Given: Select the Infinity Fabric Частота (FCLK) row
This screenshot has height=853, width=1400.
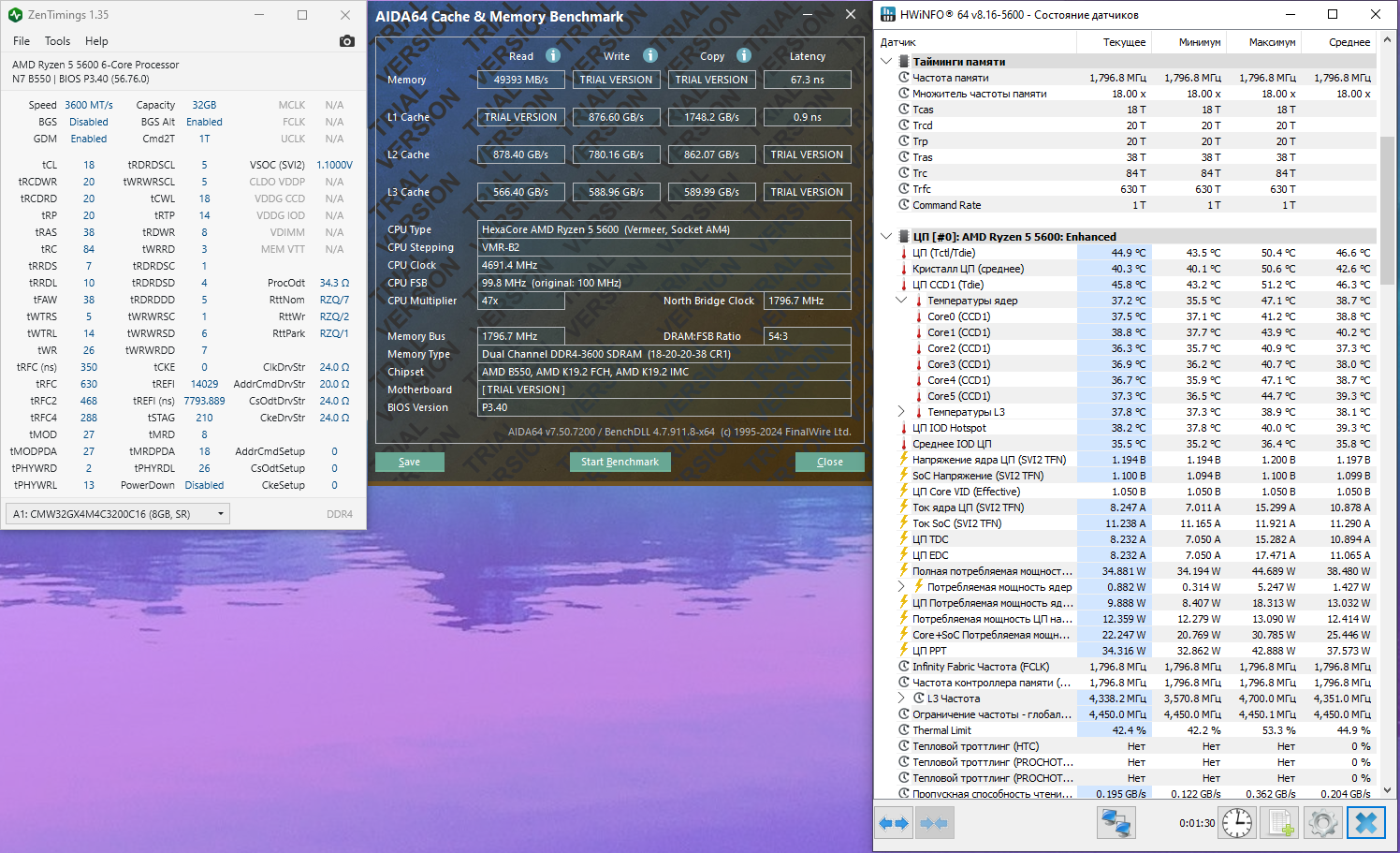Looking at the screenshot, I should pyautogui.click(x=1127, y=667).
